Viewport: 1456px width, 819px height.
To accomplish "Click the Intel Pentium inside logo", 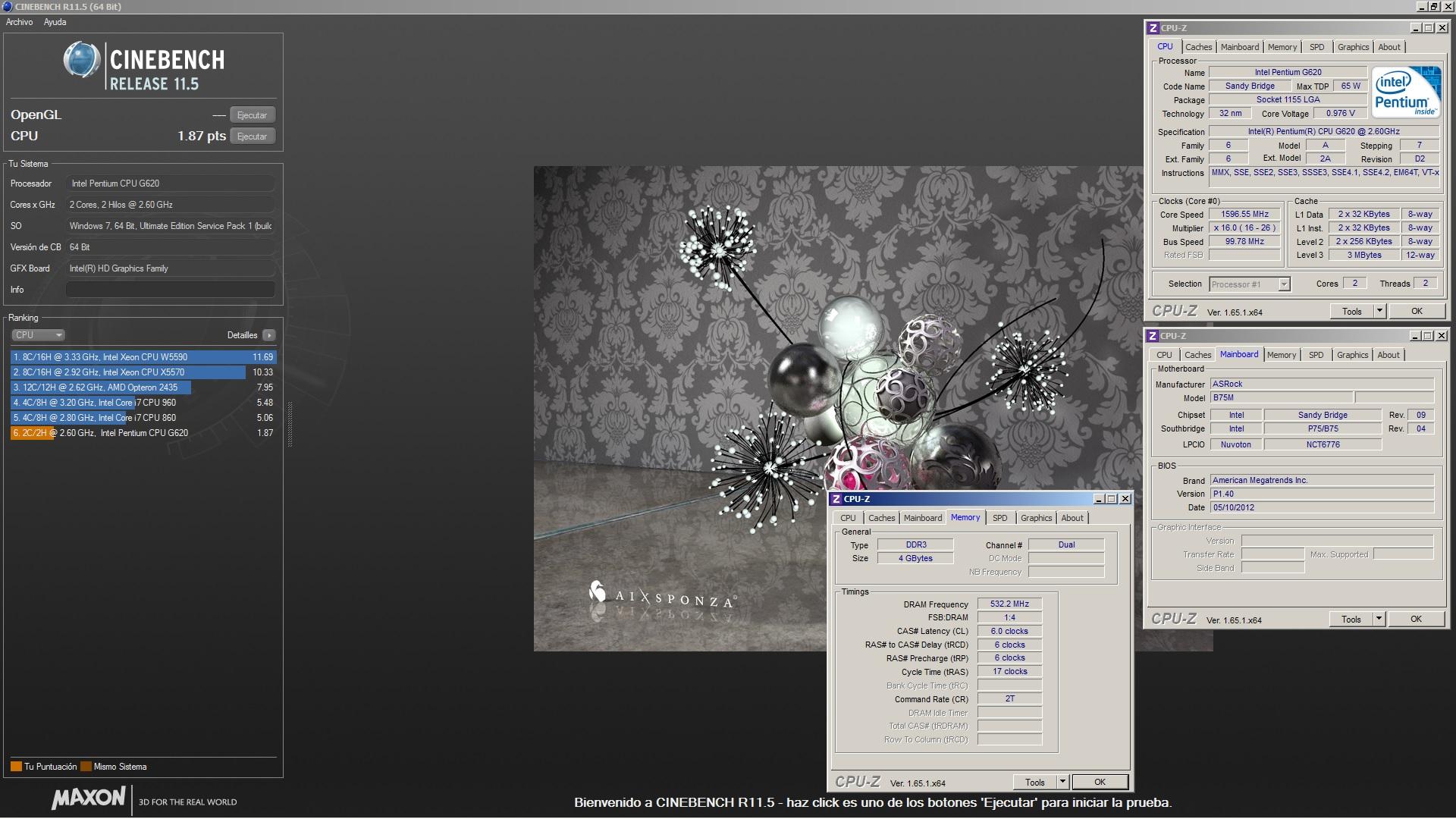I will click(1406, 93).
